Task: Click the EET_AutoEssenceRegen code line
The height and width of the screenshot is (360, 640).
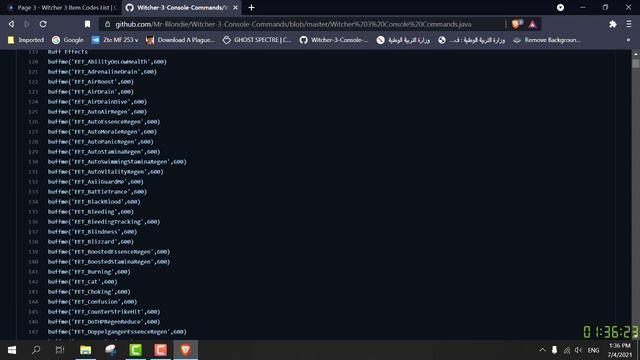Action: point(104,122)
